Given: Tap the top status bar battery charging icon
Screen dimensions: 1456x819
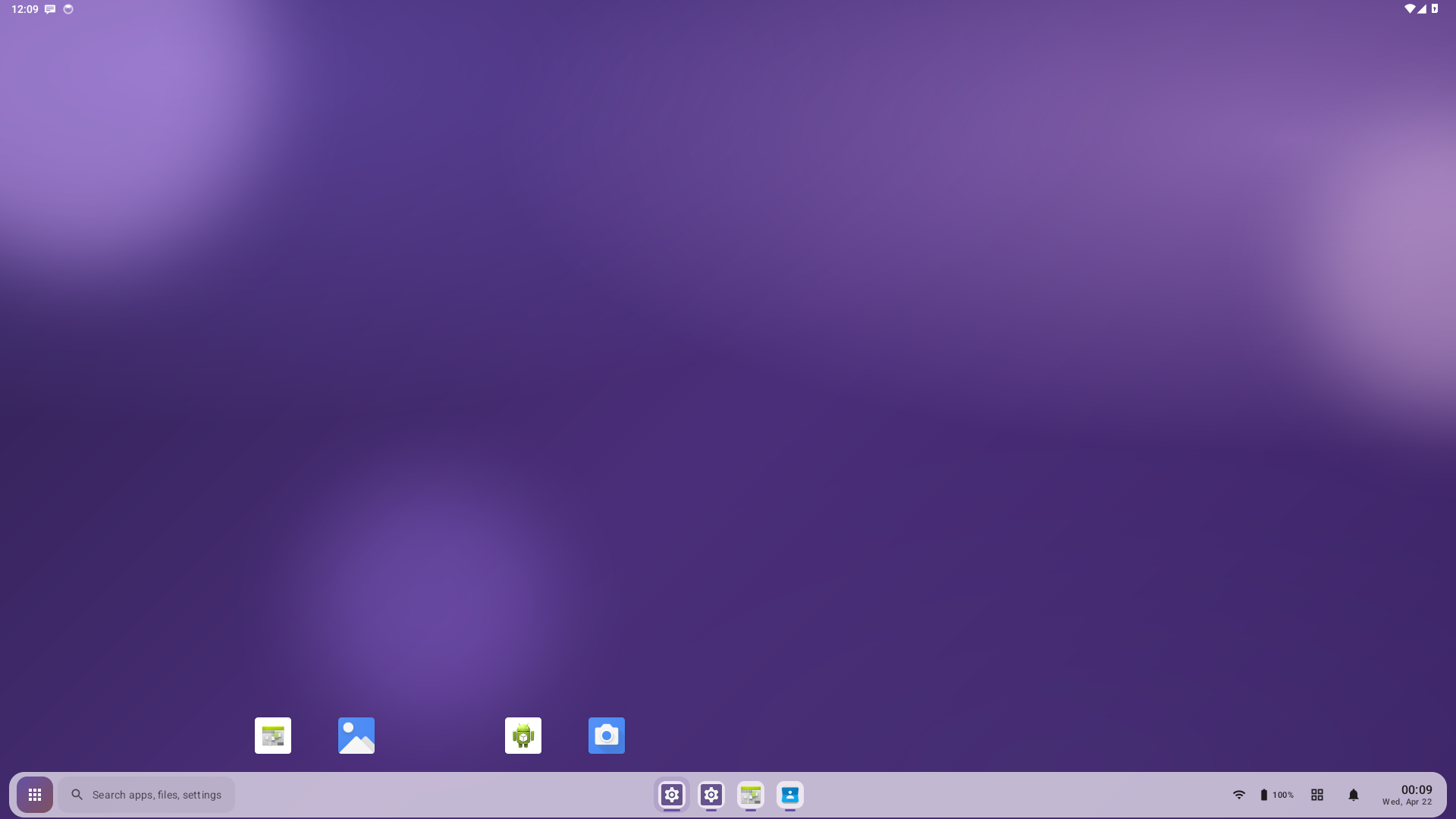Looking at the screenshot, I should 1435,9.
